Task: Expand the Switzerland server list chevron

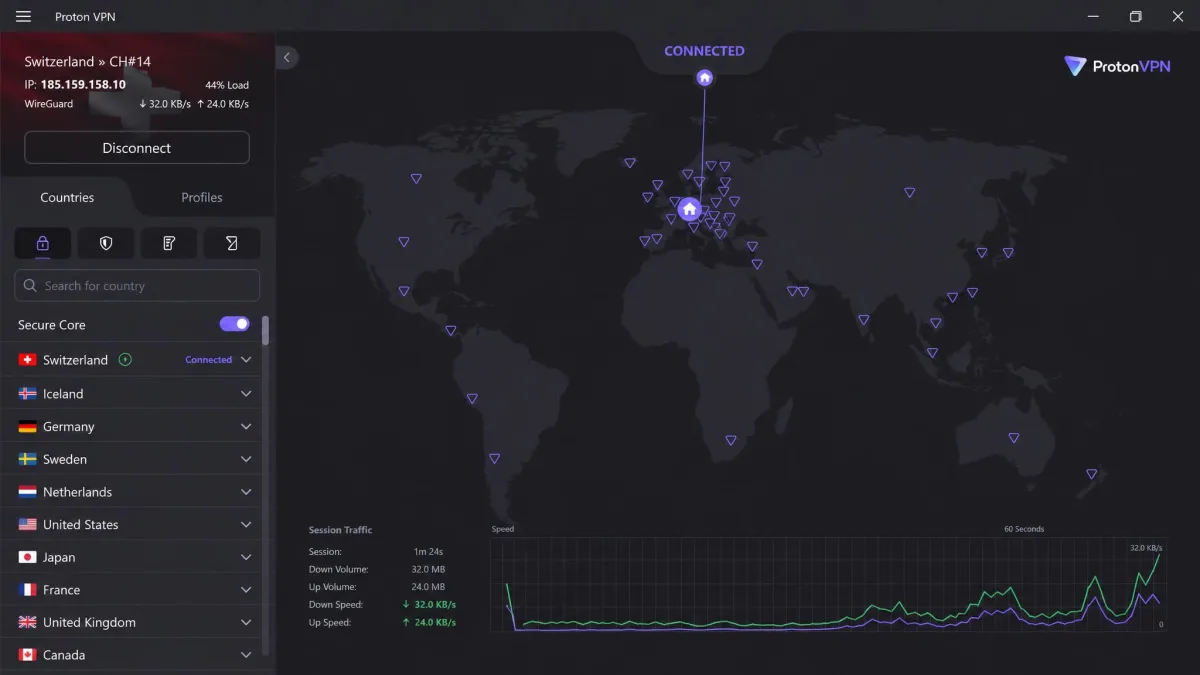Action: point(246,360)
